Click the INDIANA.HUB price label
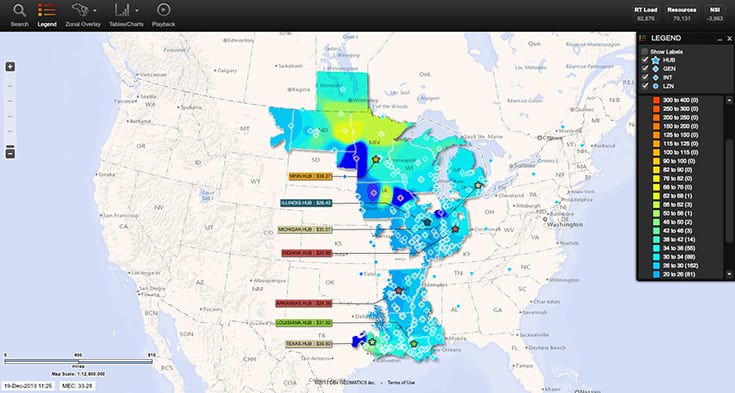 (x=307, y=253)
